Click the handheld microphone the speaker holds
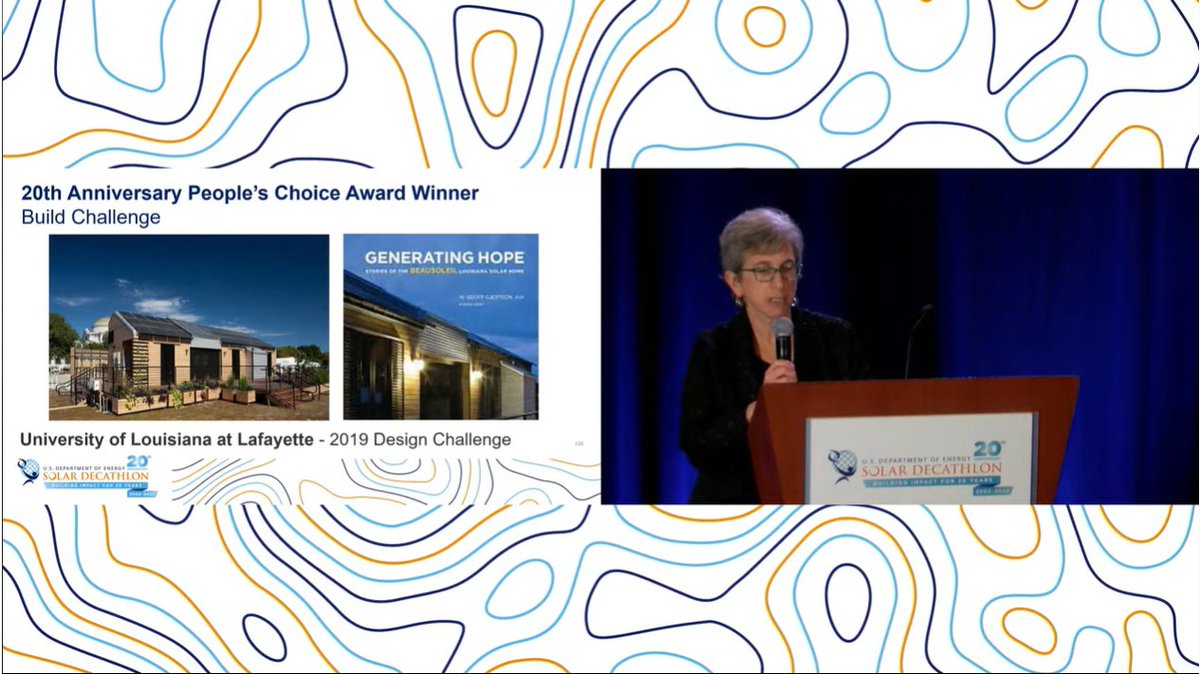This screenshot has width=1200, height=674. click(783, 339)
